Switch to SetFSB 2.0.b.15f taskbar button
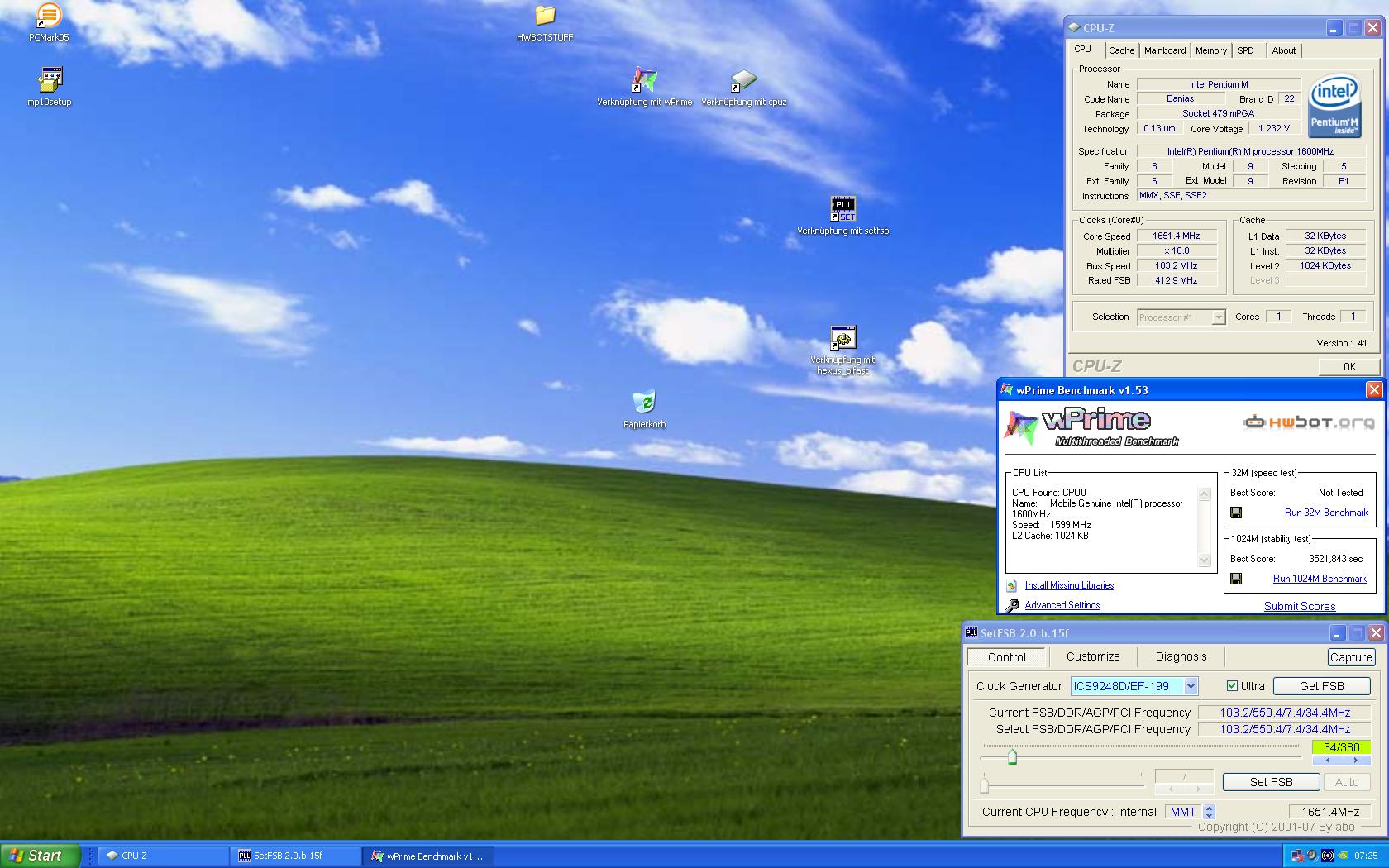The width and height of the screenshot is (1389, 868). pyautogui.click(x=296, y=856)
